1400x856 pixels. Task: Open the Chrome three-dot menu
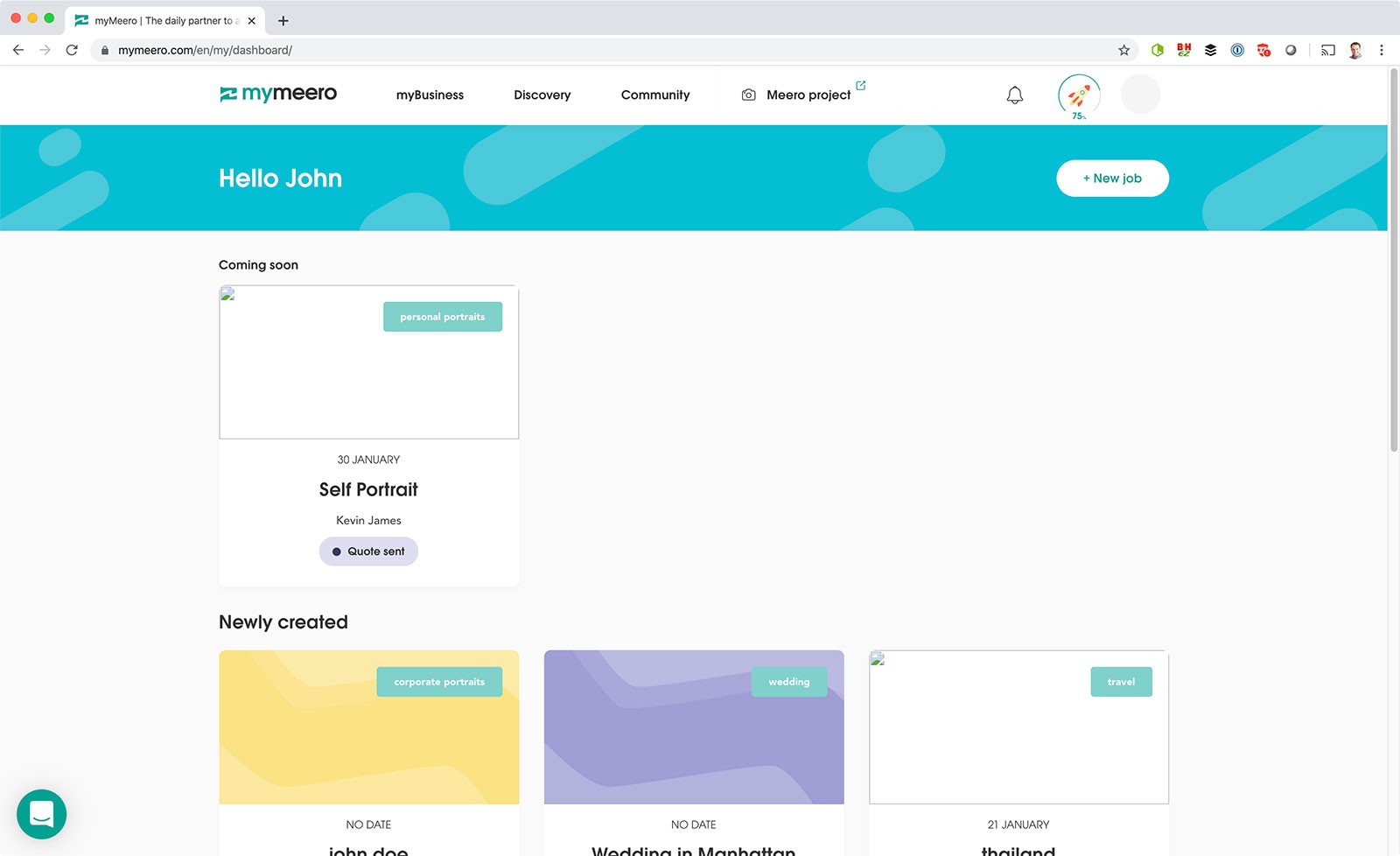click(1382, 50)
